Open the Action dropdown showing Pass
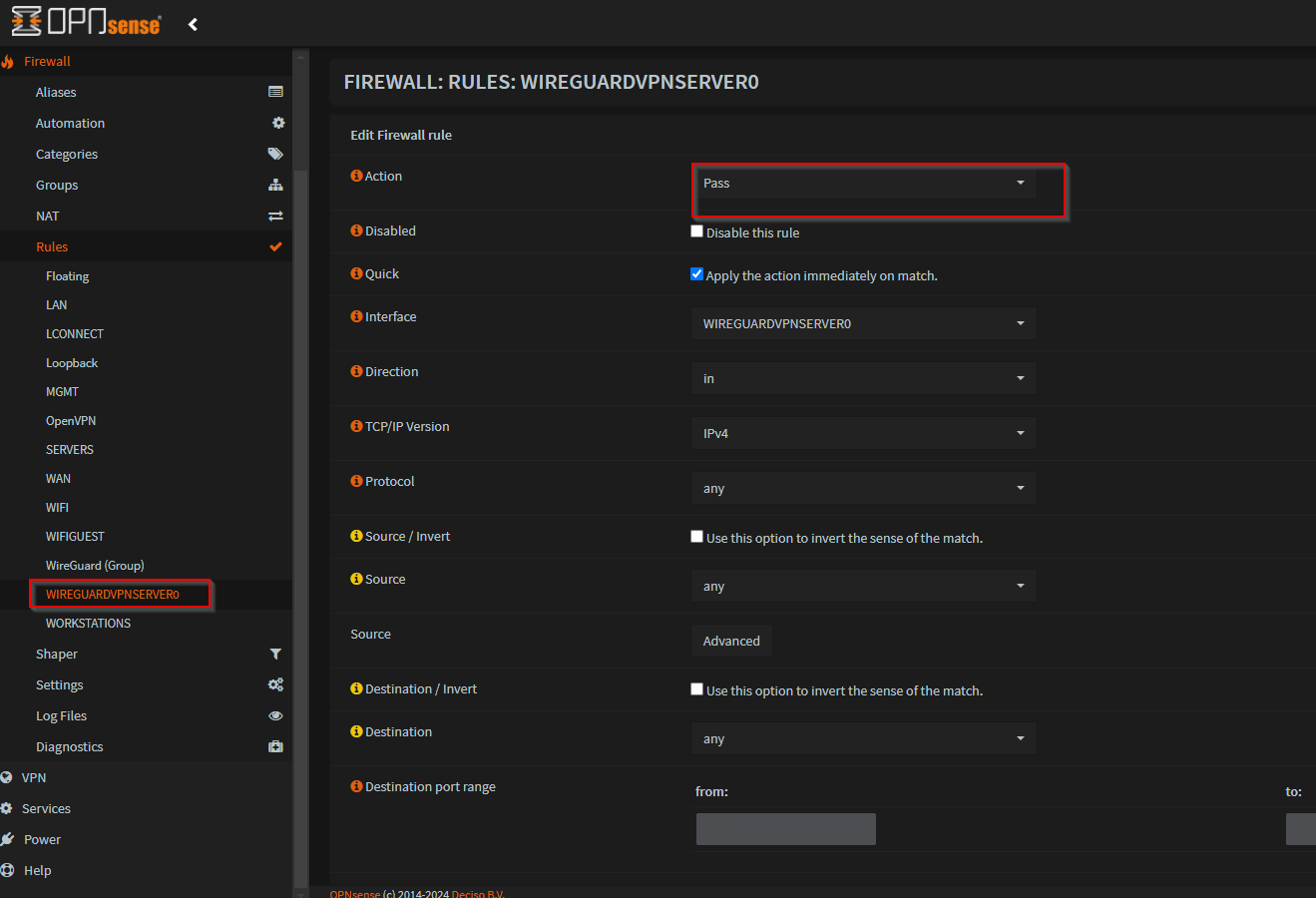 863,184
